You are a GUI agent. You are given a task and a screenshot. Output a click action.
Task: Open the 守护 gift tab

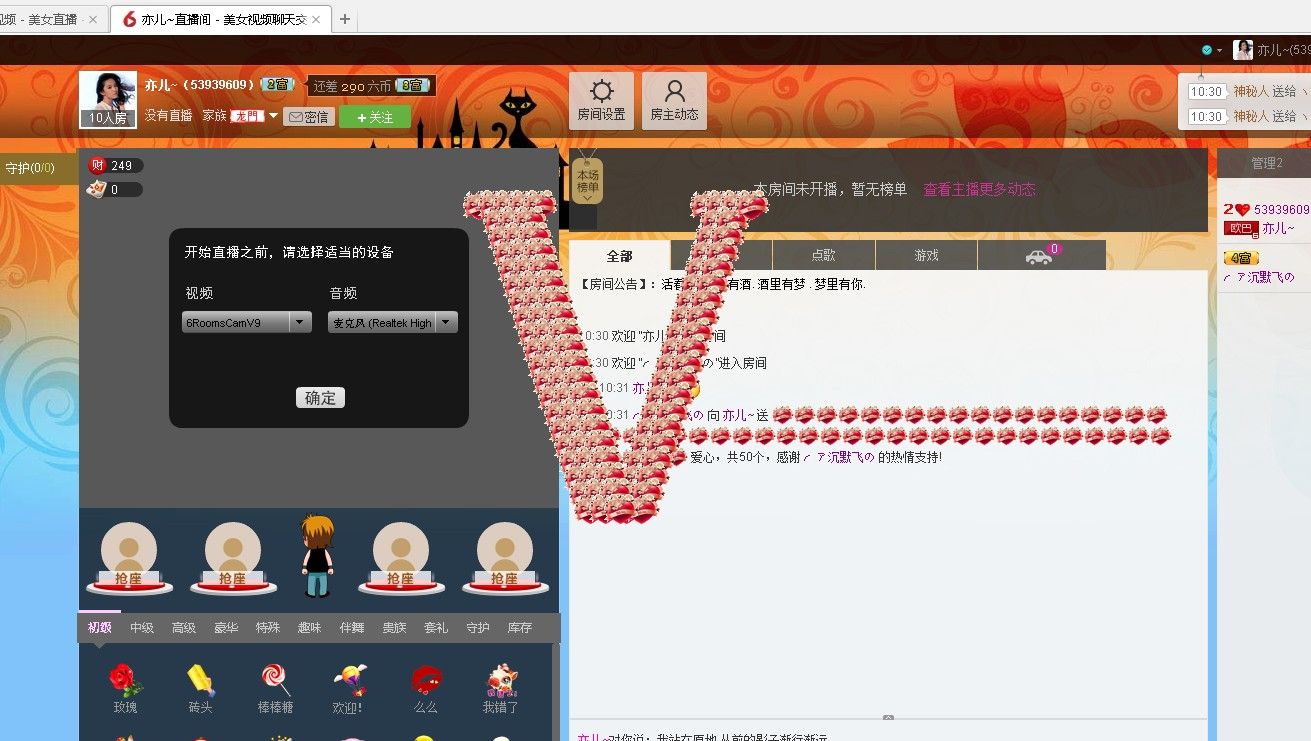(x=478, y=628)
